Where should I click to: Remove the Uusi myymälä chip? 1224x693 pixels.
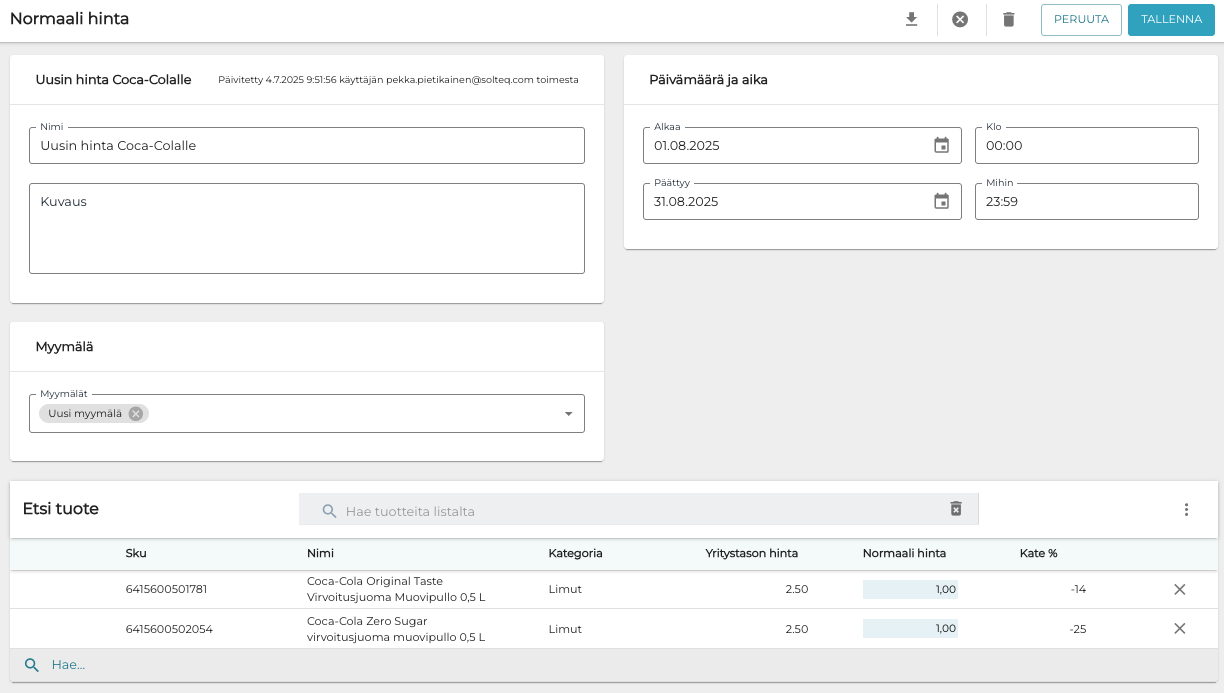click(136, 414)
